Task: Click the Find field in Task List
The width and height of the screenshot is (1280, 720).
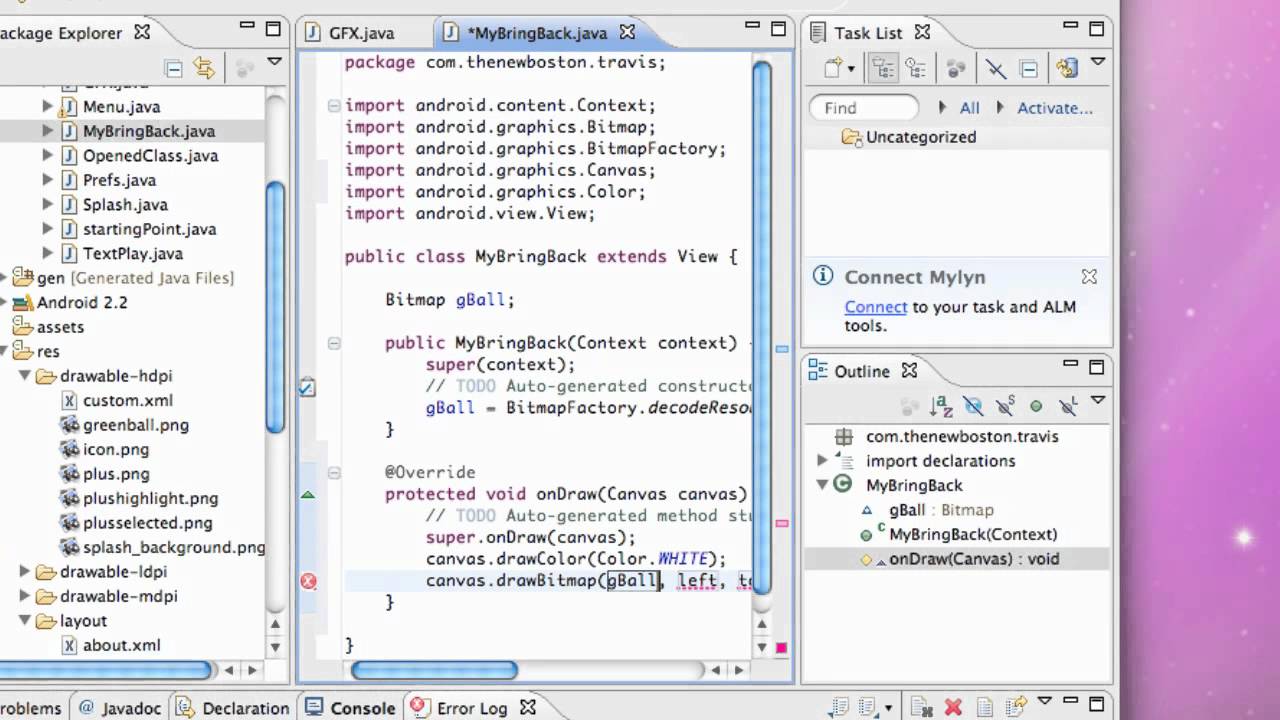Action: coord(864,108)
